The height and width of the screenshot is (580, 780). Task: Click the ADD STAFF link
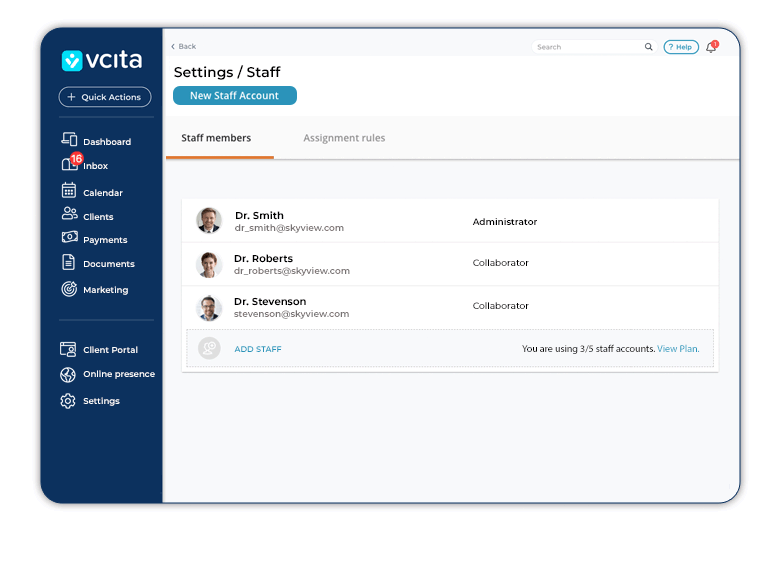pyautogui.click(x=258, y=349)
